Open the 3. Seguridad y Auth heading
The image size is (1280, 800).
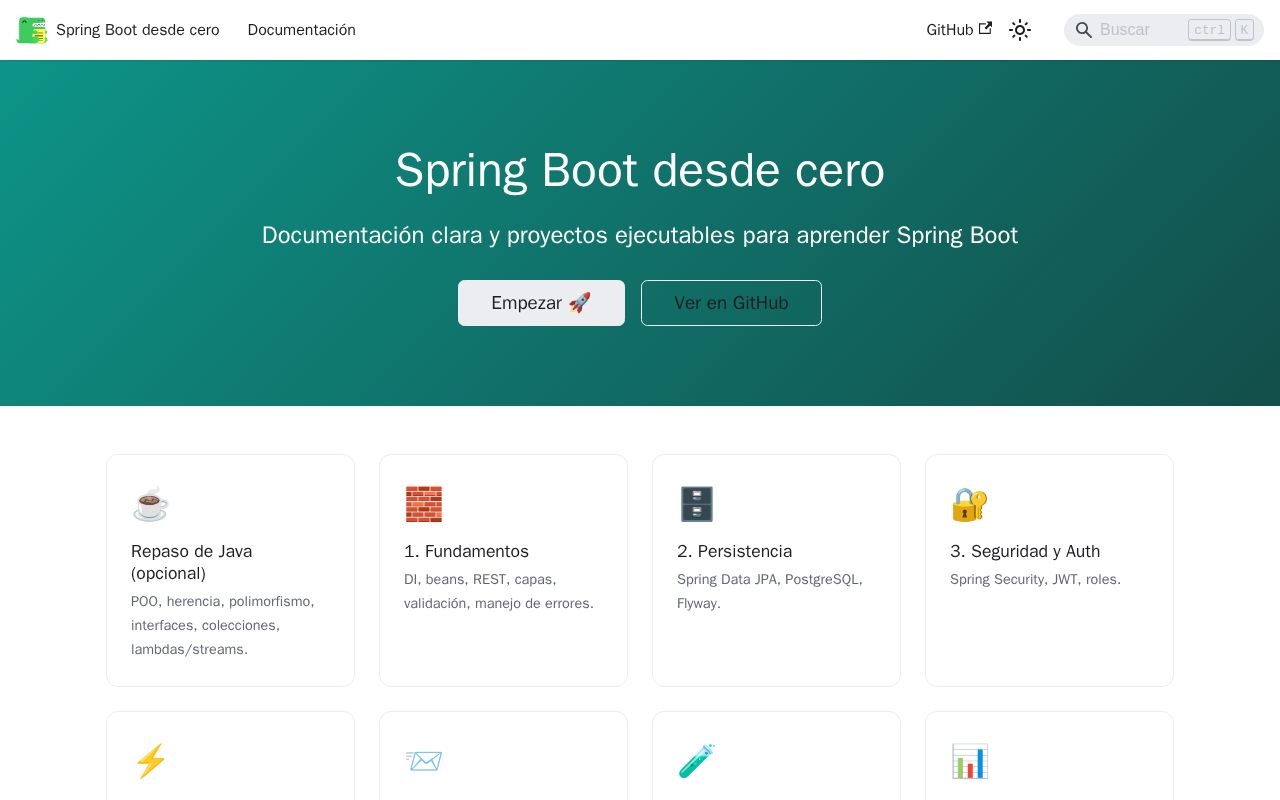(1025, 551)
